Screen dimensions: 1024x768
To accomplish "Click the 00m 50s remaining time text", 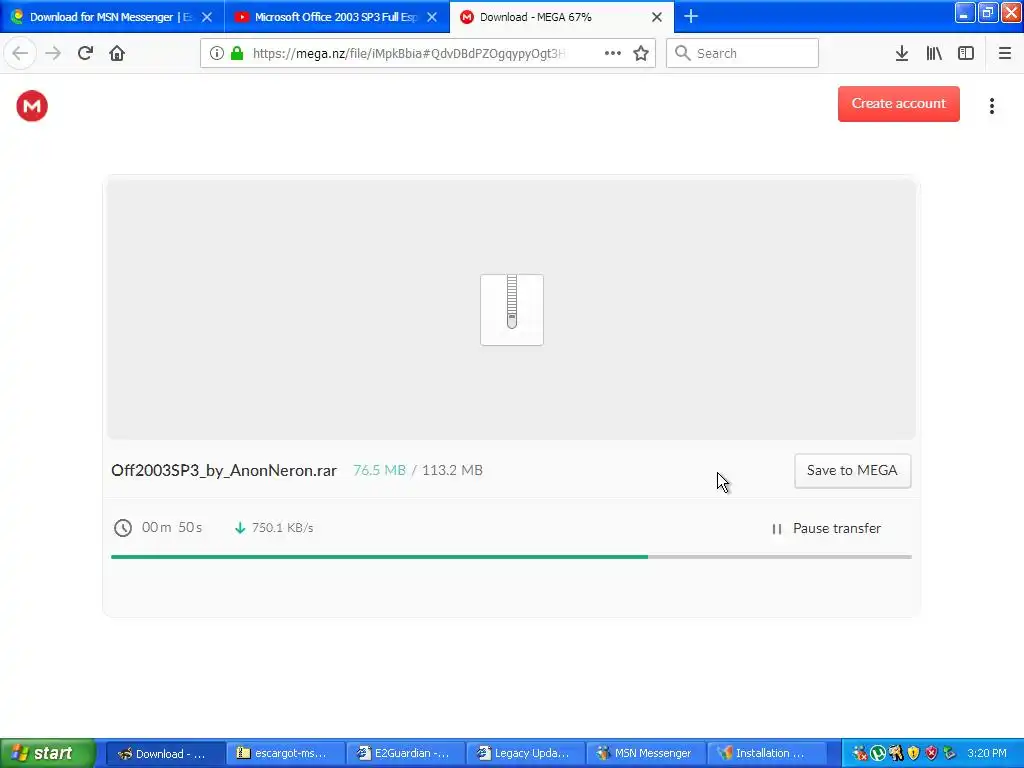I will 172,527.
